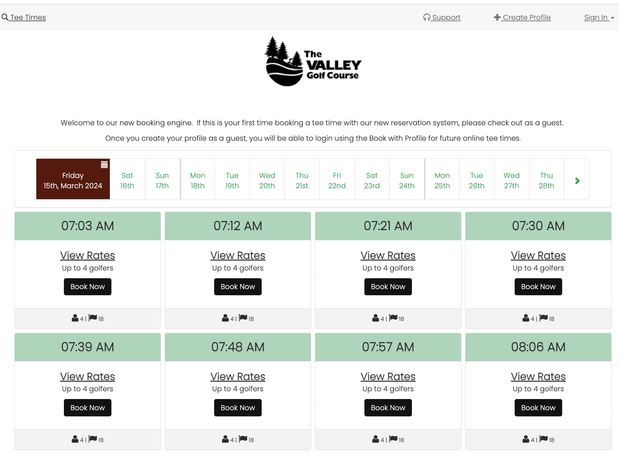
Task: Pick Fri 22nd from date strip
Action: (x=337, y=180)
